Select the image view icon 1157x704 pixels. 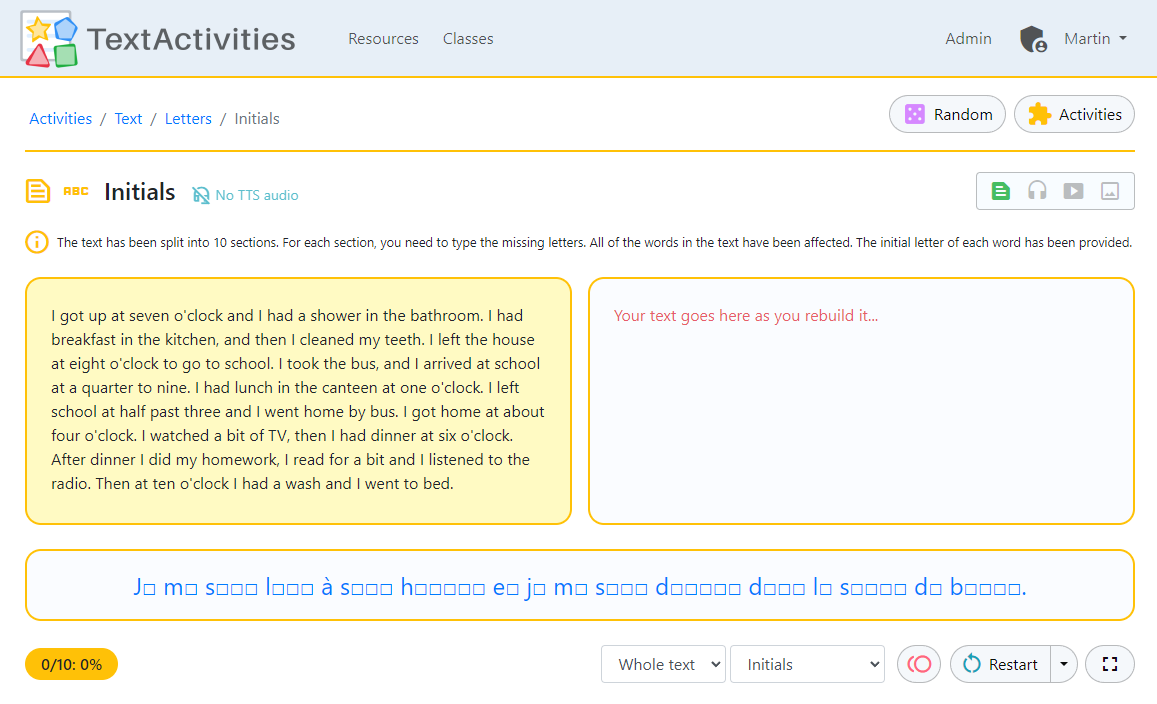click(x=1110, y=191)
